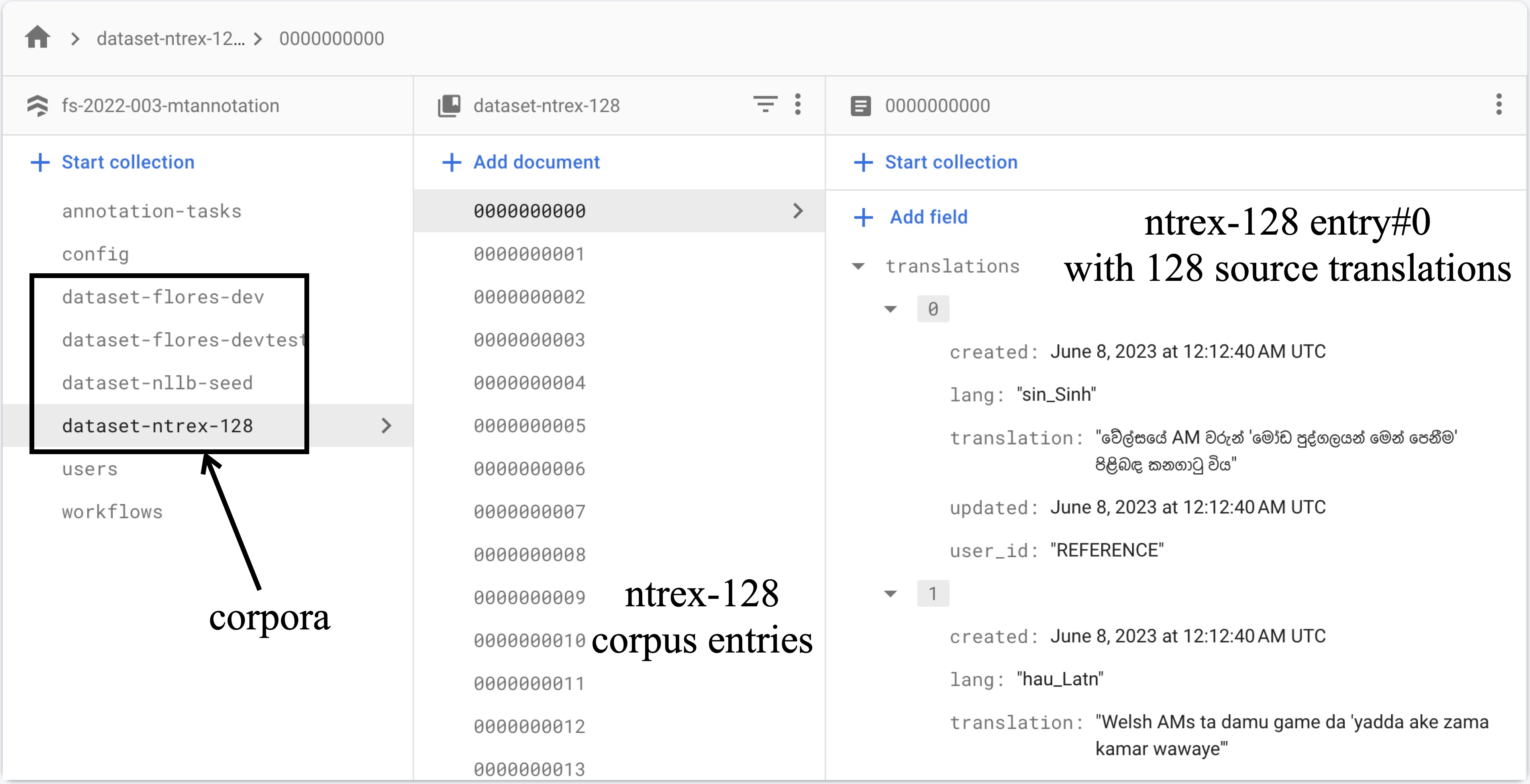Click chevron arrow on document 0000000000 row
1530x784 pixels.
[x=798, y=211]
